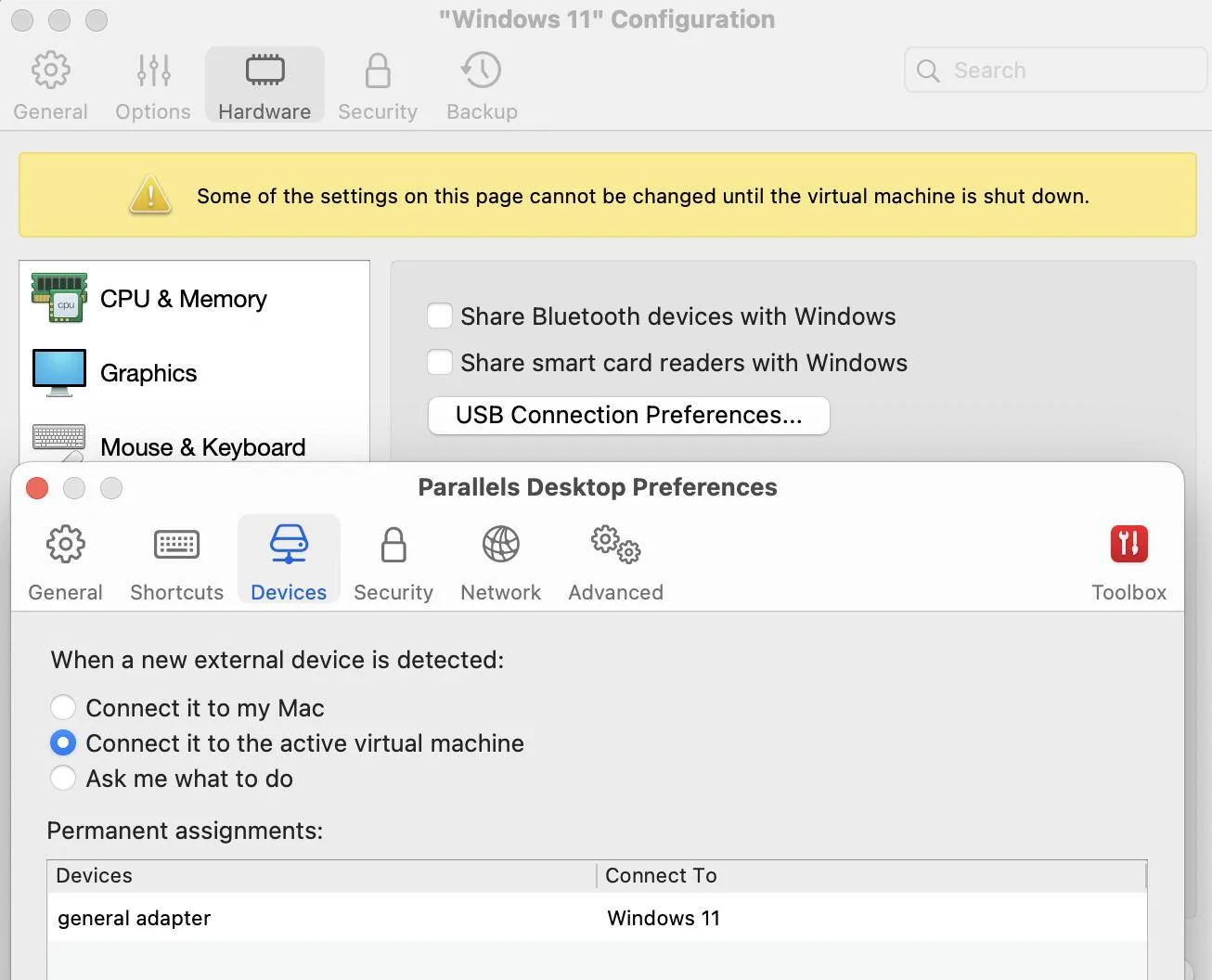Choose Connect it to my Mac
Screen dimensions: 1212x980
63,708
